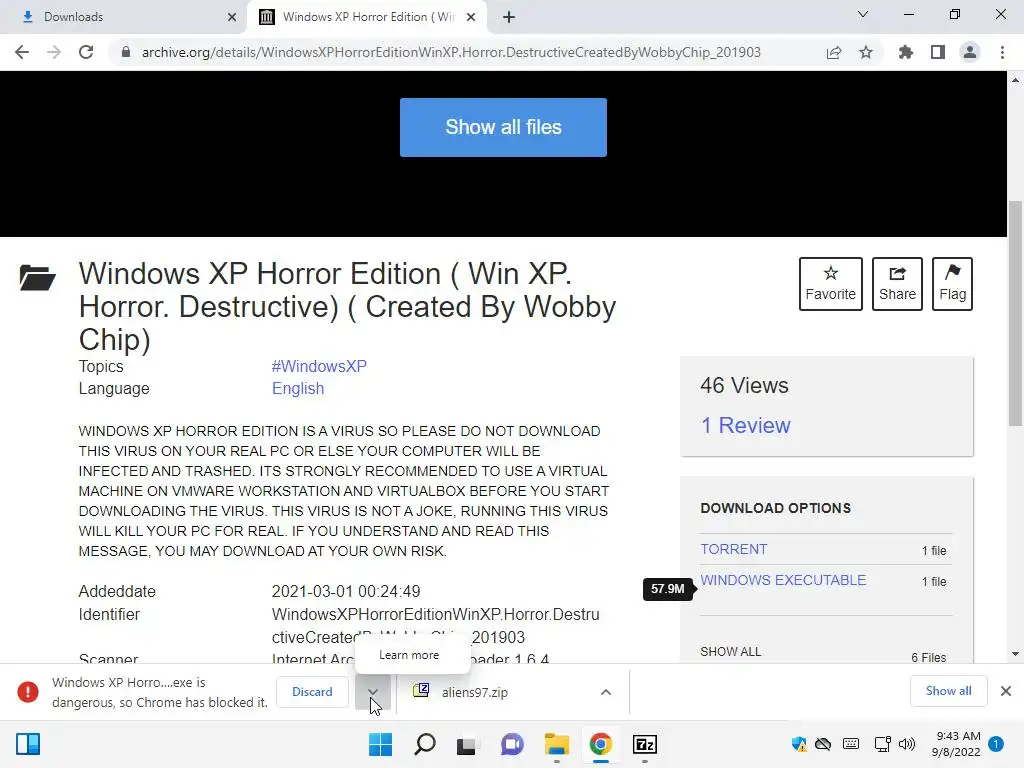
Task: Open Windows Start menu
Action: coord(380,744)
